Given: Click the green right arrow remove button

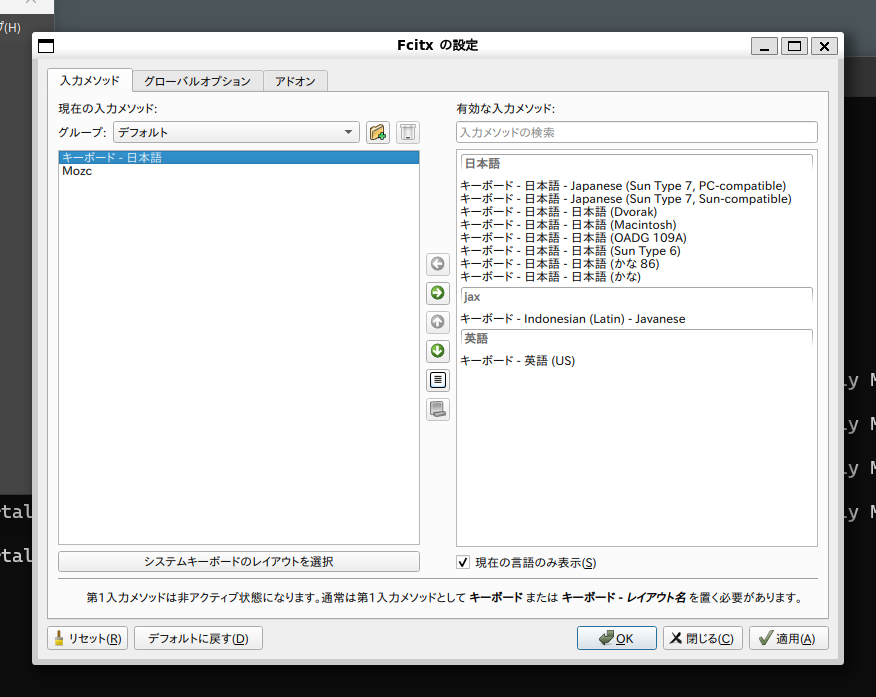Looking at the screenshot, I should click(437, 293).
